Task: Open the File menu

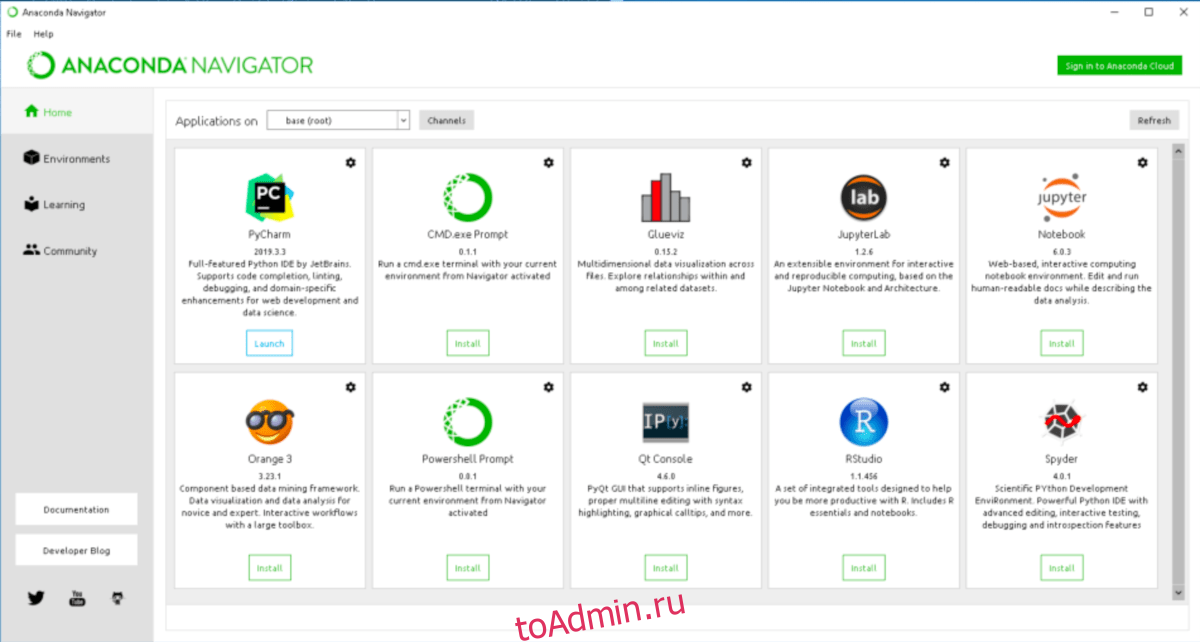Action: (14, 34)
